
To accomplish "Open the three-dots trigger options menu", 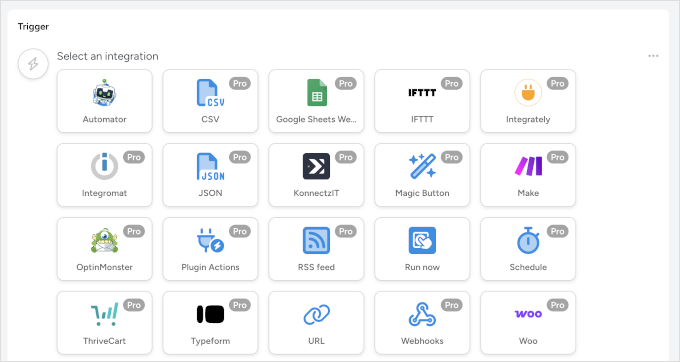I will pos(653,56).
